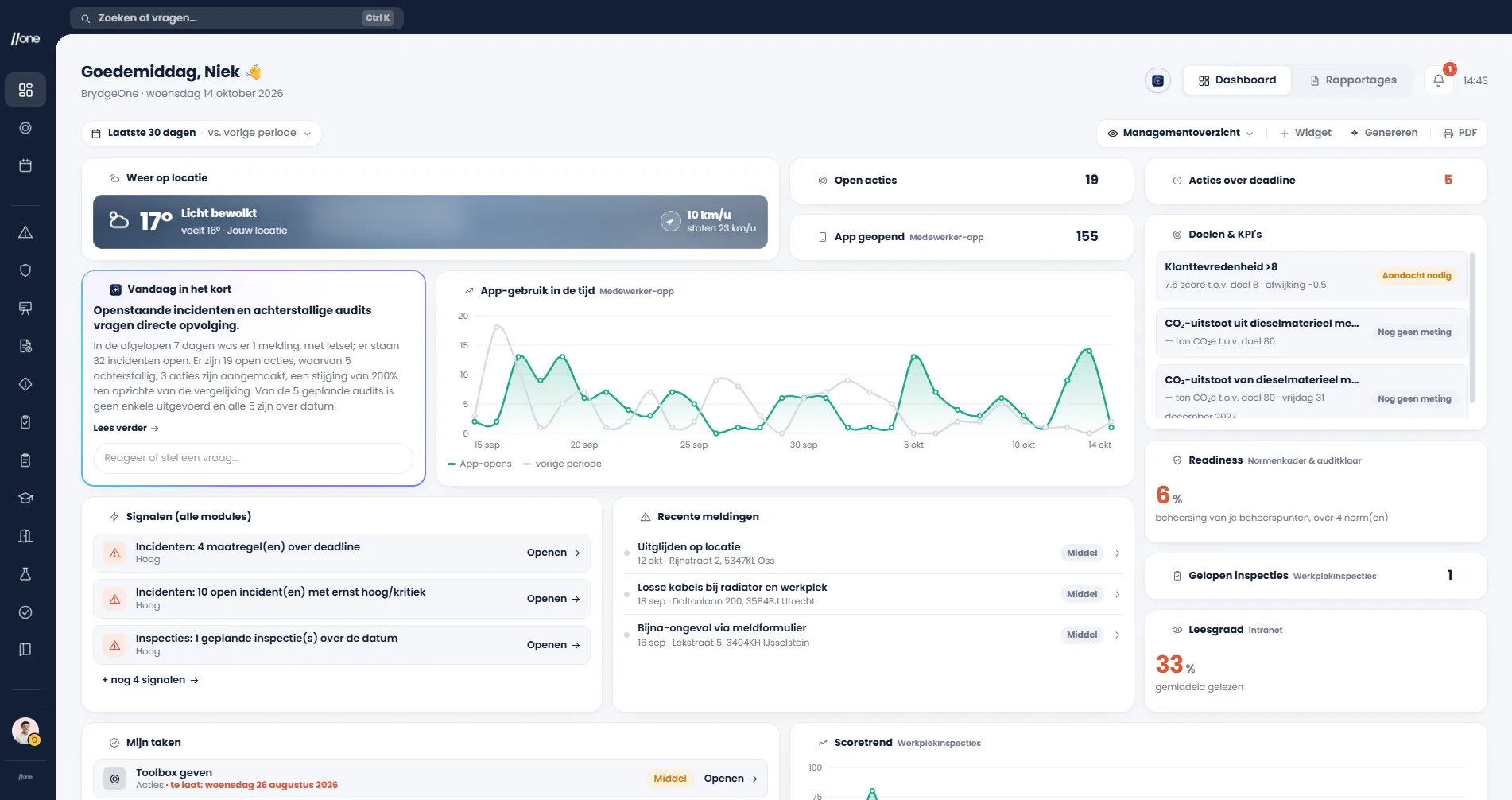Click Lees verder link
This screenshot has width=1512, height=800.
click(126, 428)
